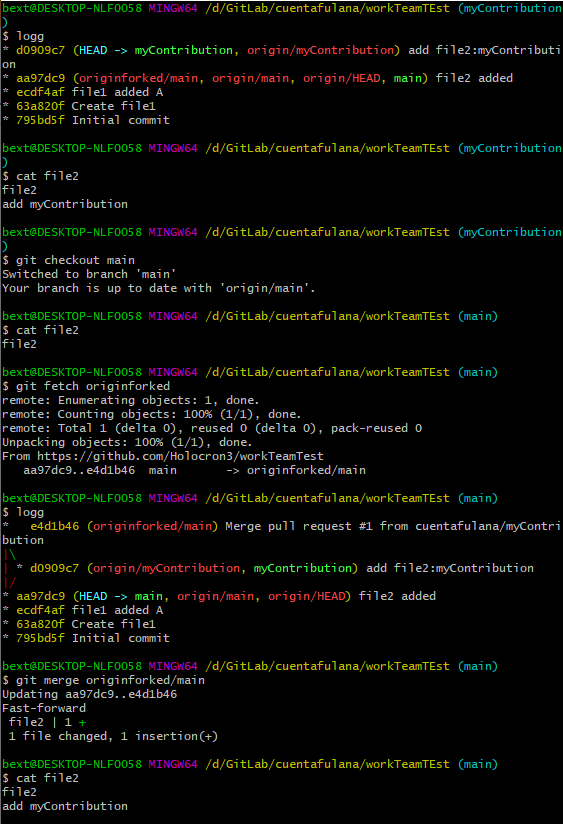Click the GitHub URL Holocron3/workTeamTest
This screenshot has height=824, width=563.
tap(180, 456)
